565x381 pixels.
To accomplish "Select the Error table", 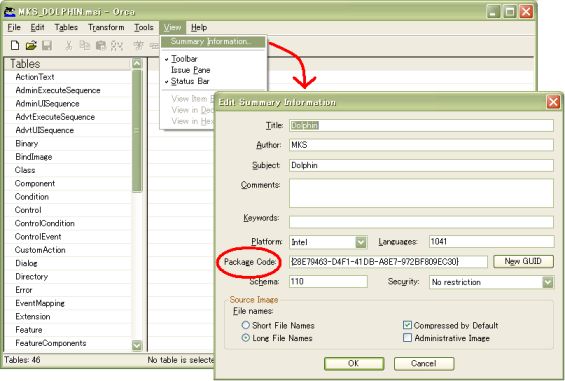I will (24, 290).
